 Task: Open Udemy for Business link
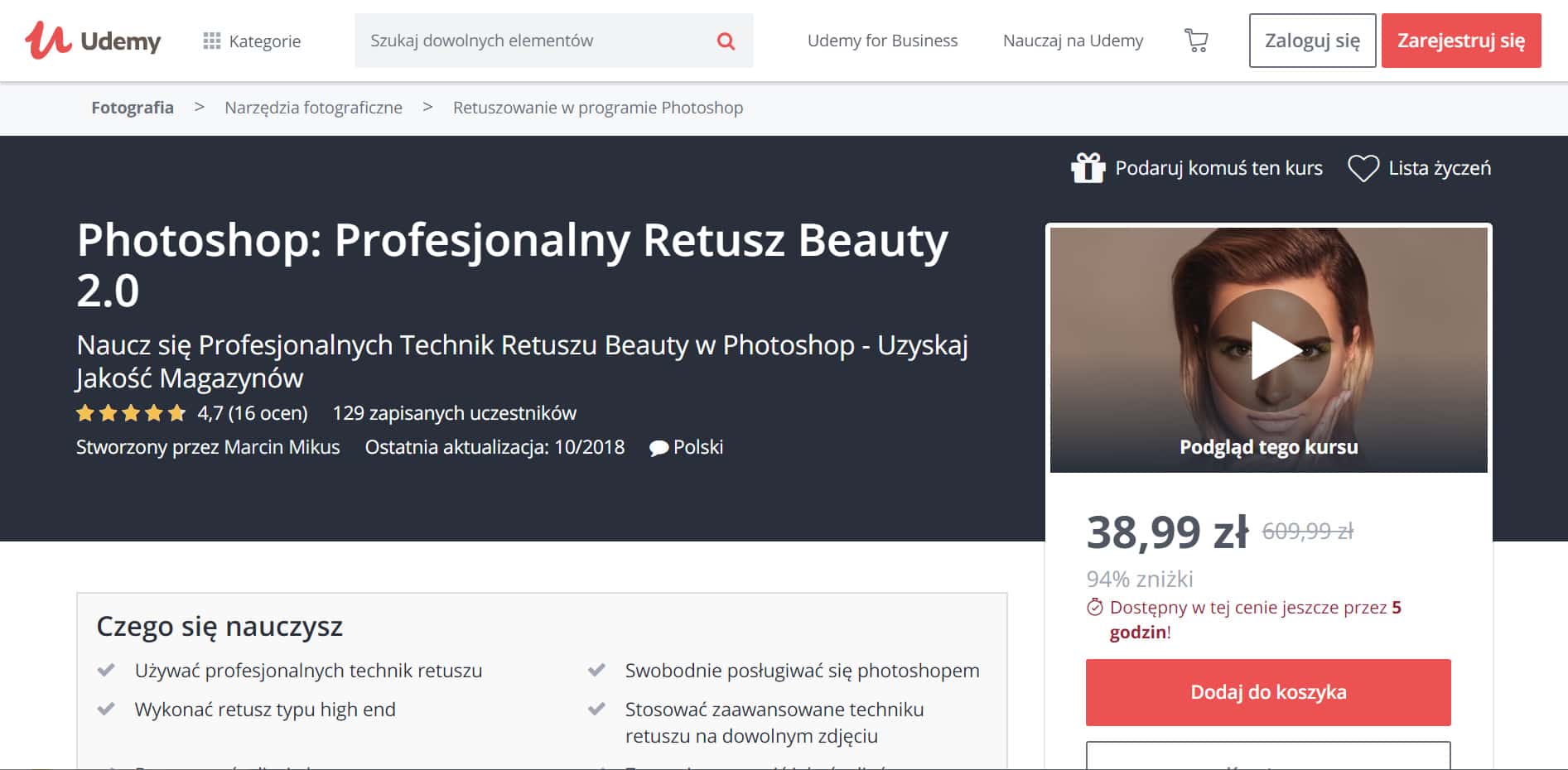click(x=882, y=41)
